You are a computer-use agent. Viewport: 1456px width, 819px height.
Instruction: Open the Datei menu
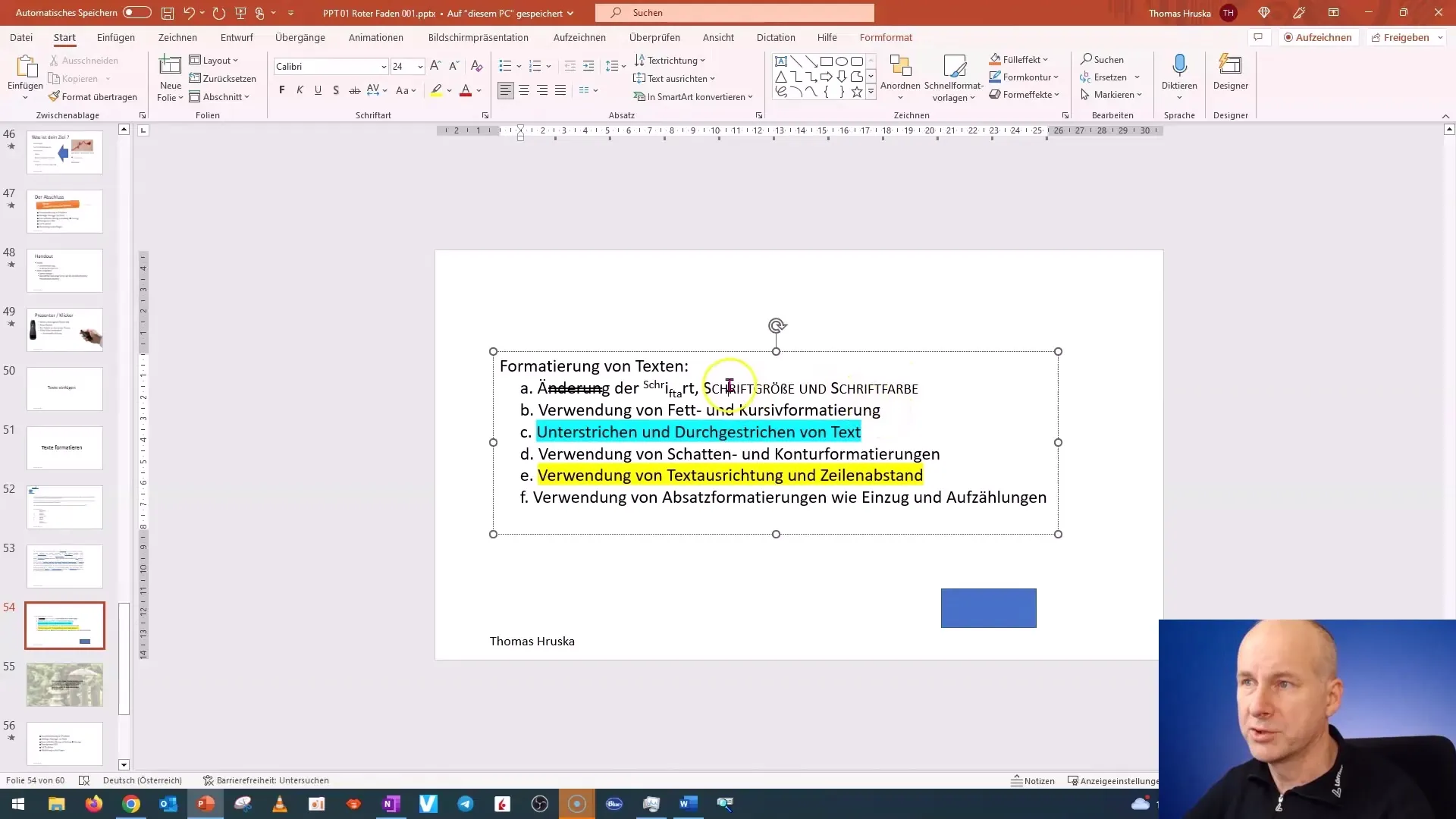click(21, 37)
